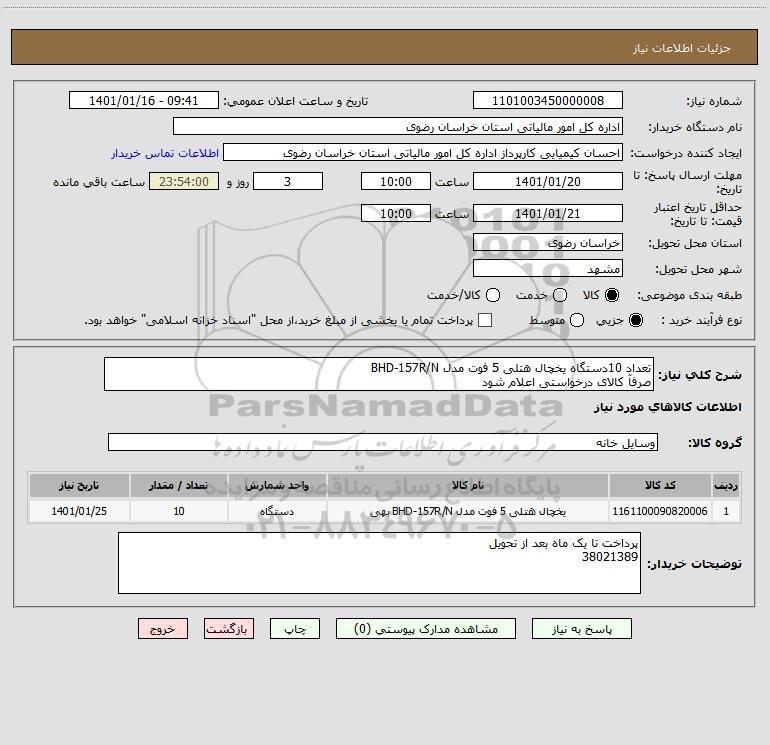Select the کالا radio button
Screen dimensions: 770x745
pyautogui.click(x=612, y=295)
